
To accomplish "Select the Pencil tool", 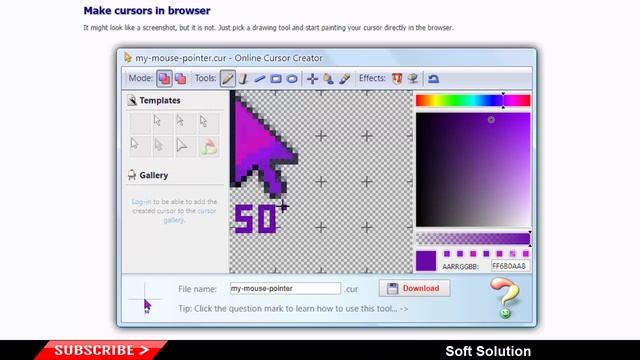I will pyautogui.click(x=227, y=78).
